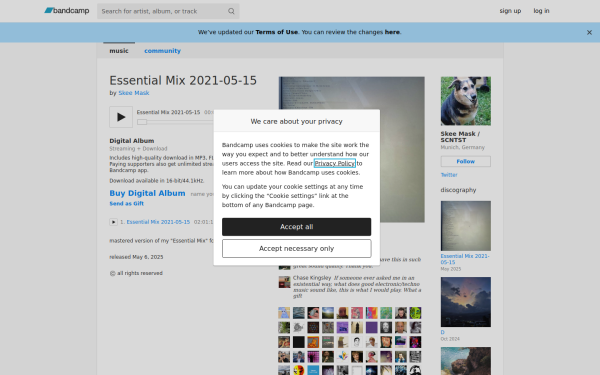Open the sign up link
Screen dimensions: 600x375
[x=510, y=11]
